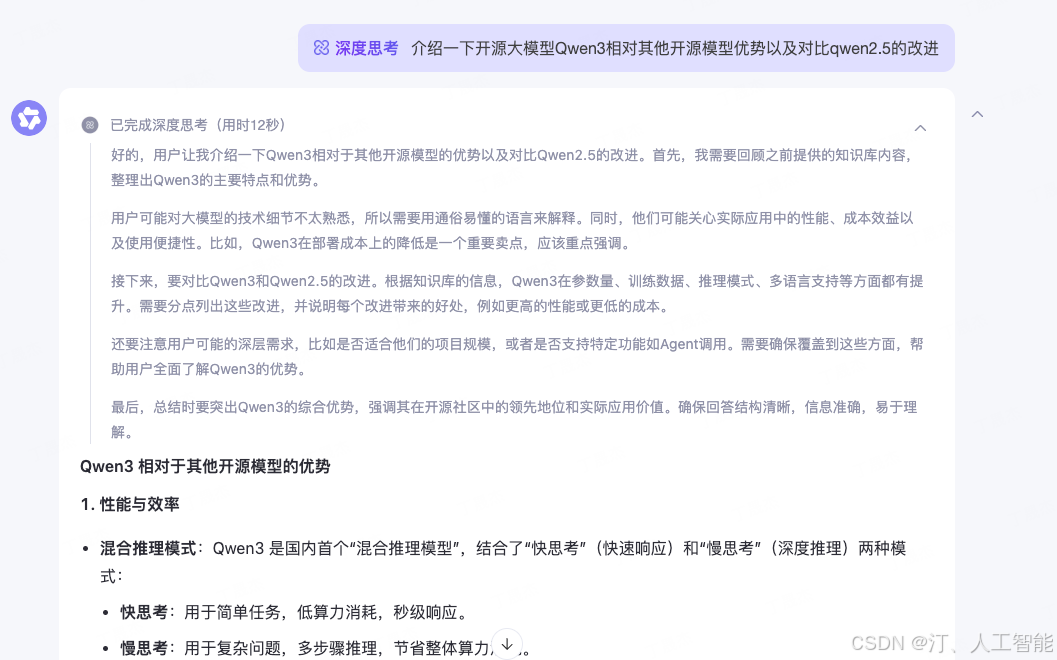Click the Qwen assistant avatar icon
Image resolution: width=1057 pixels, height=660 pixels.
coord(29,118)
